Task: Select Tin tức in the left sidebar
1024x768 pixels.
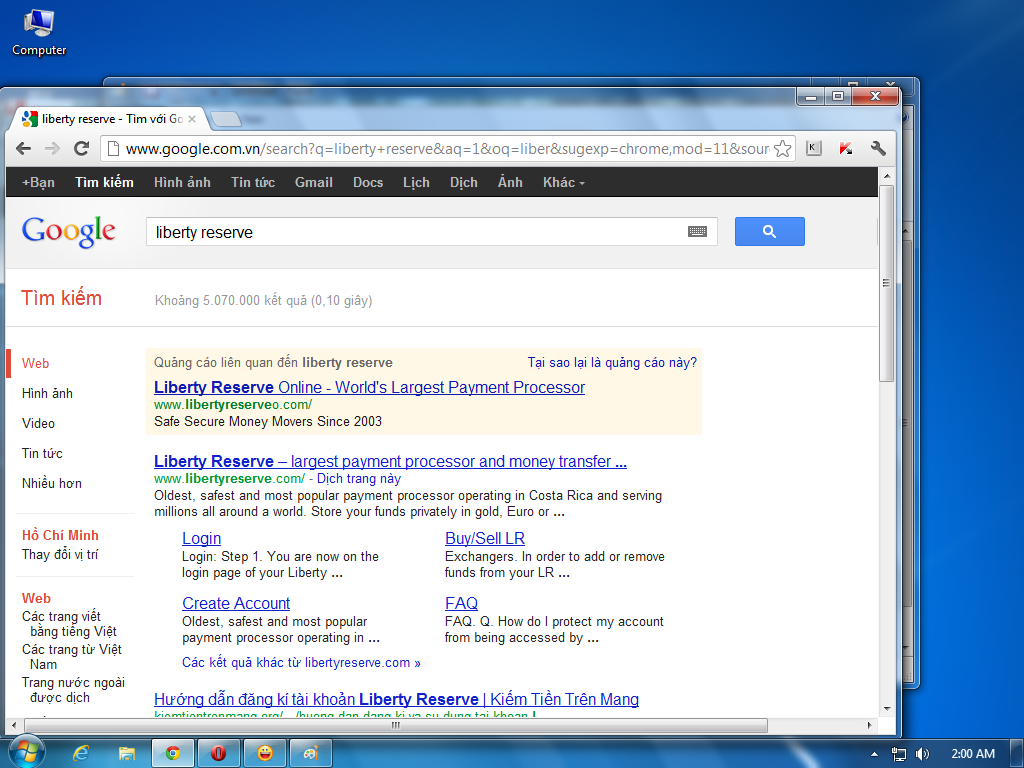Action: 42,453
